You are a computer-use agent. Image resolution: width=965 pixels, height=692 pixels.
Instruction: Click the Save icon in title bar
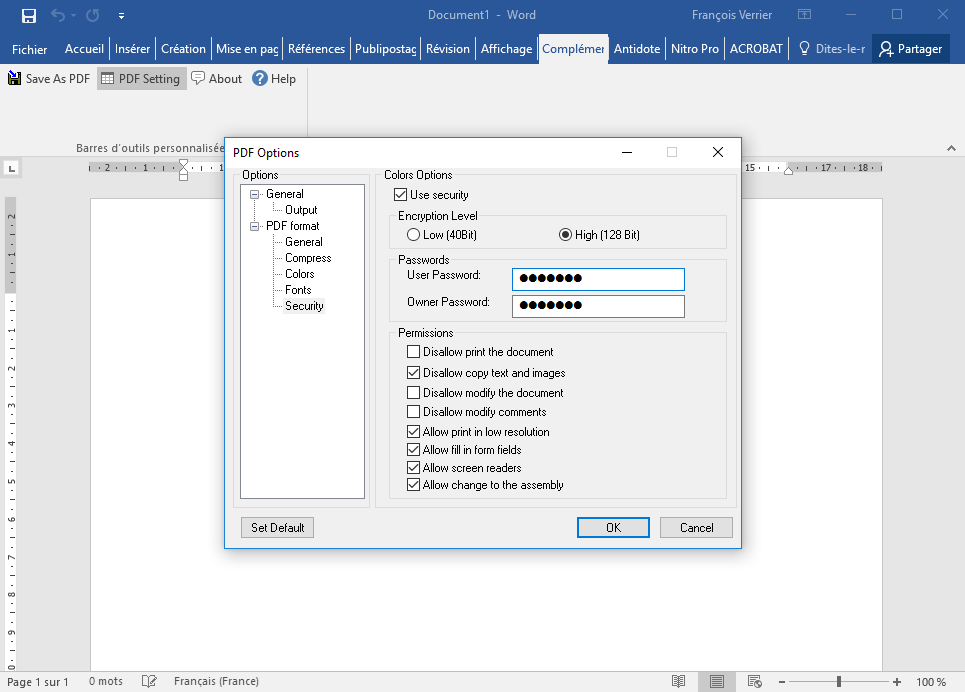tap(29, 15)
